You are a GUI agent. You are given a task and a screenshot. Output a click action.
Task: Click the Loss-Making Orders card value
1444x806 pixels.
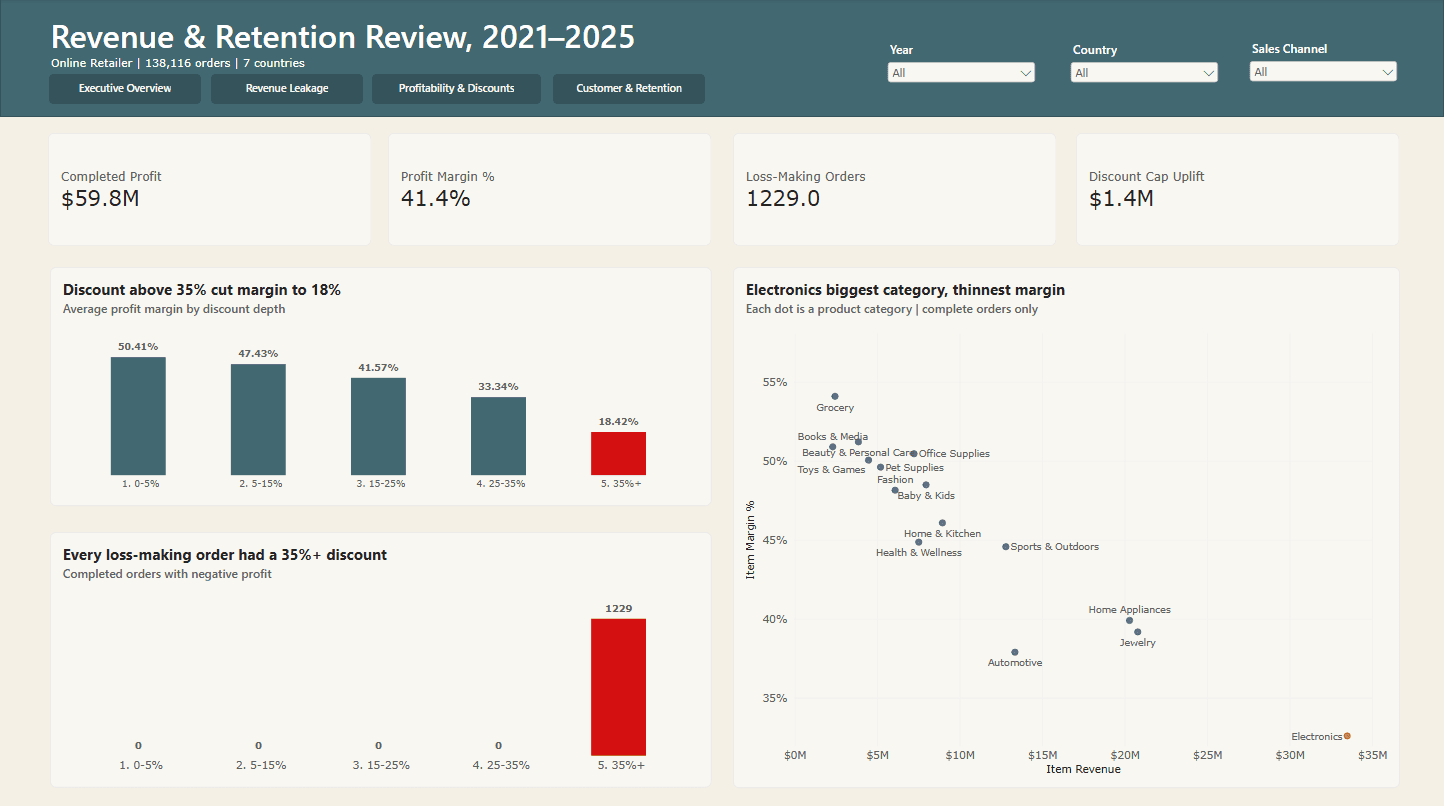click(783, 198)
